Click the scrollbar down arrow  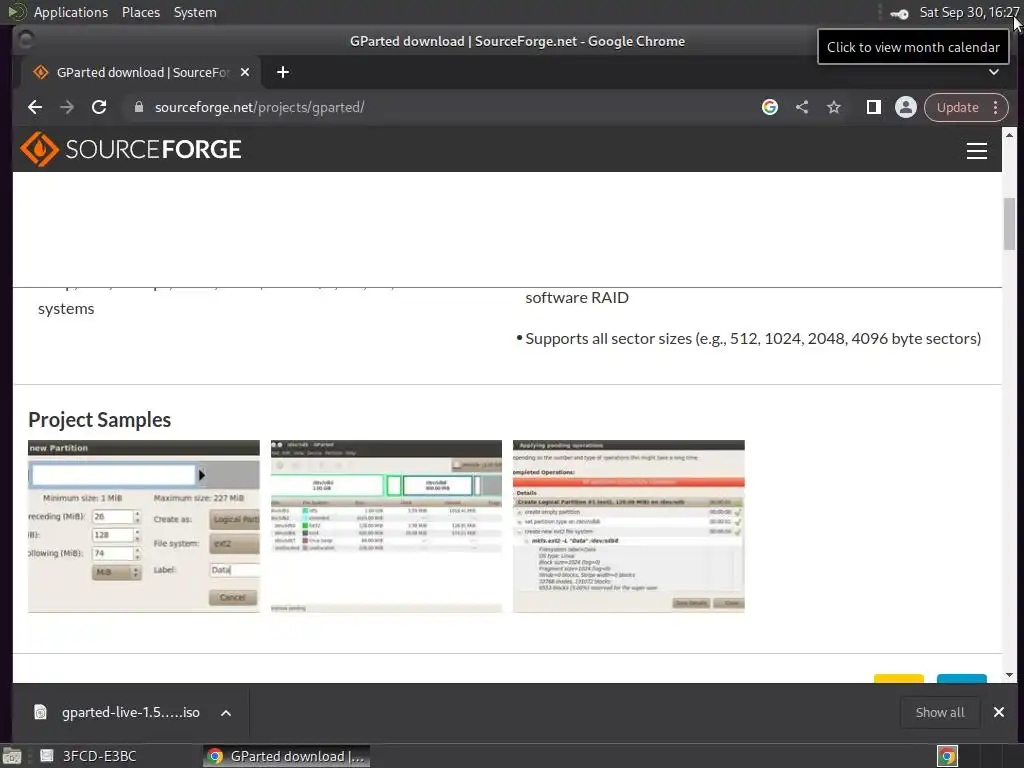coord(1010,675)
